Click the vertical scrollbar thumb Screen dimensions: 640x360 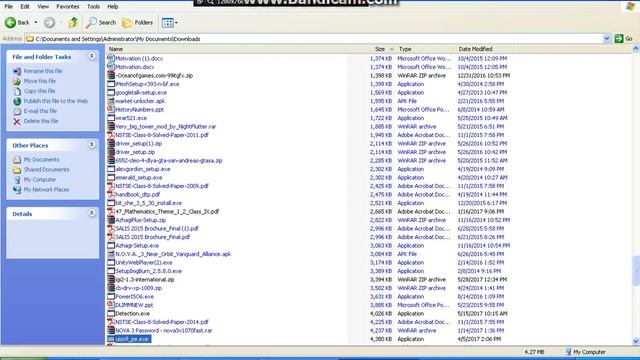coord(636,271)
